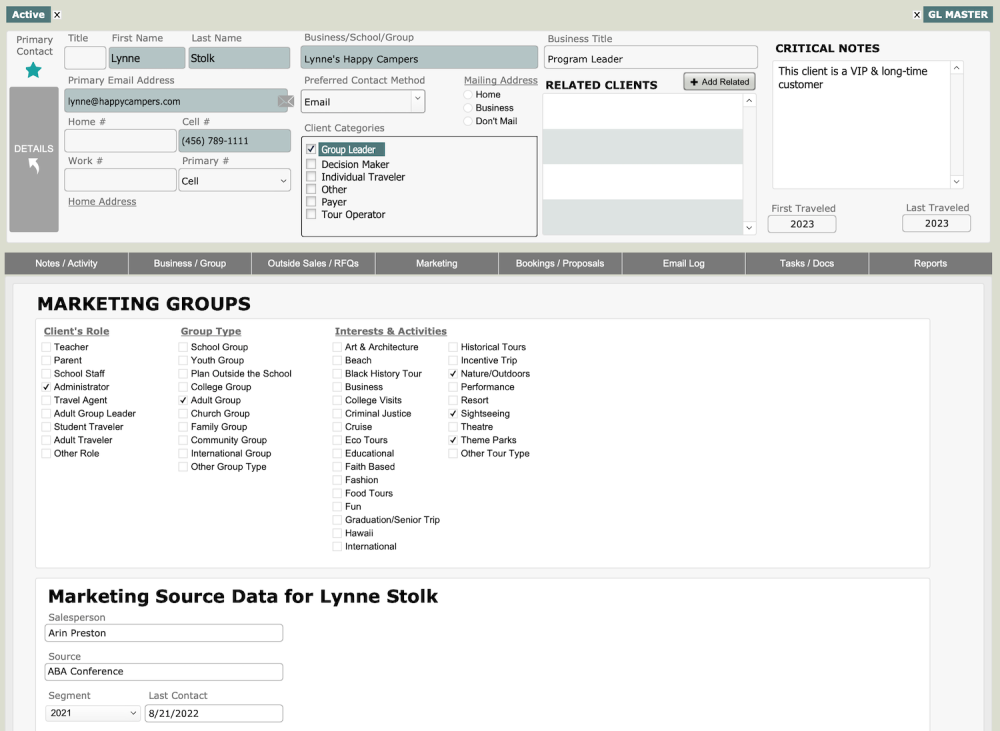The image size is (1000, 731).
Task: Click the Title input field
Action: coord(85,58)
